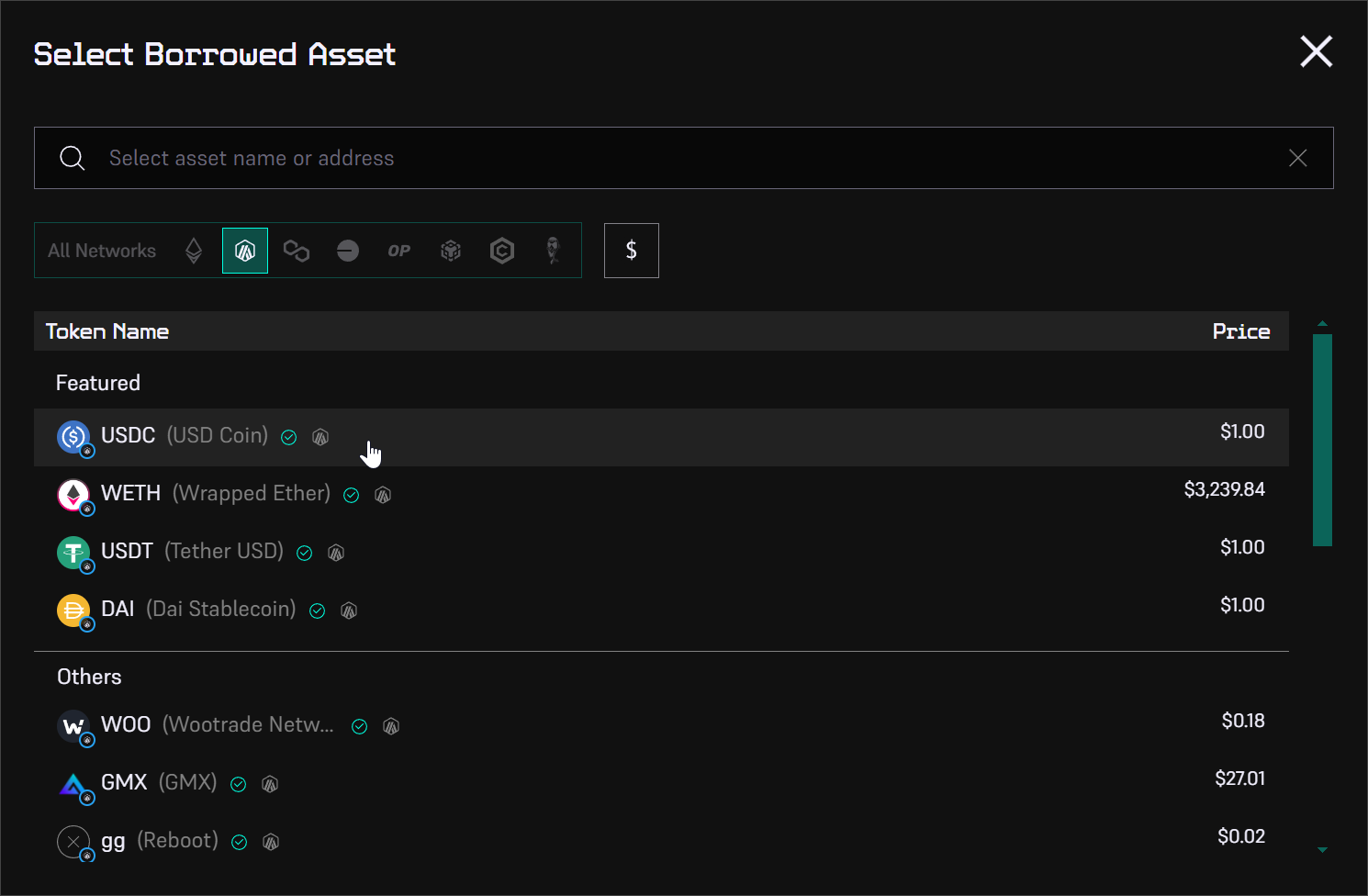1368x896 pixels.
Task: Filter by Polygon network icon
Action: pyautogui.click(x=296, y=251)
